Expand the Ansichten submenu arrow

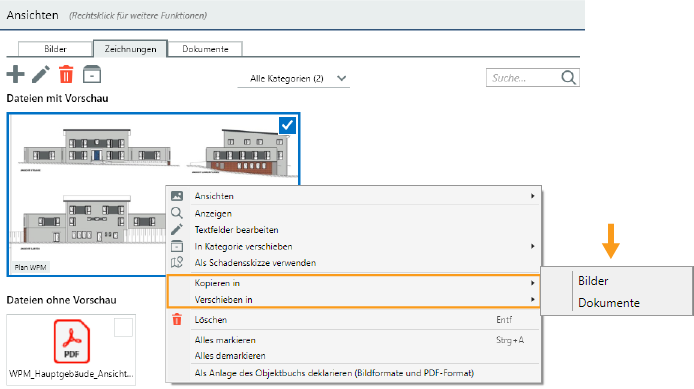533,196
